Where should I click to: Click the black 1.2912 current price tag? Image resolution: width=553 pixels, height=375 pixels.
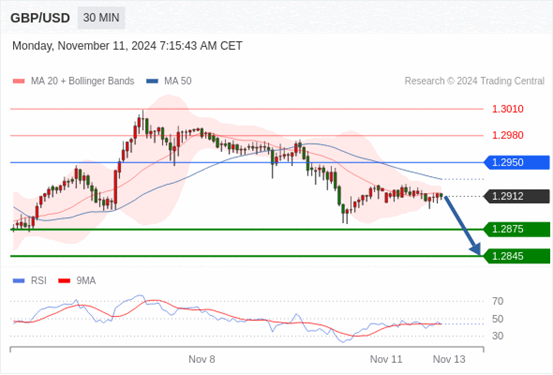point(517,196)
